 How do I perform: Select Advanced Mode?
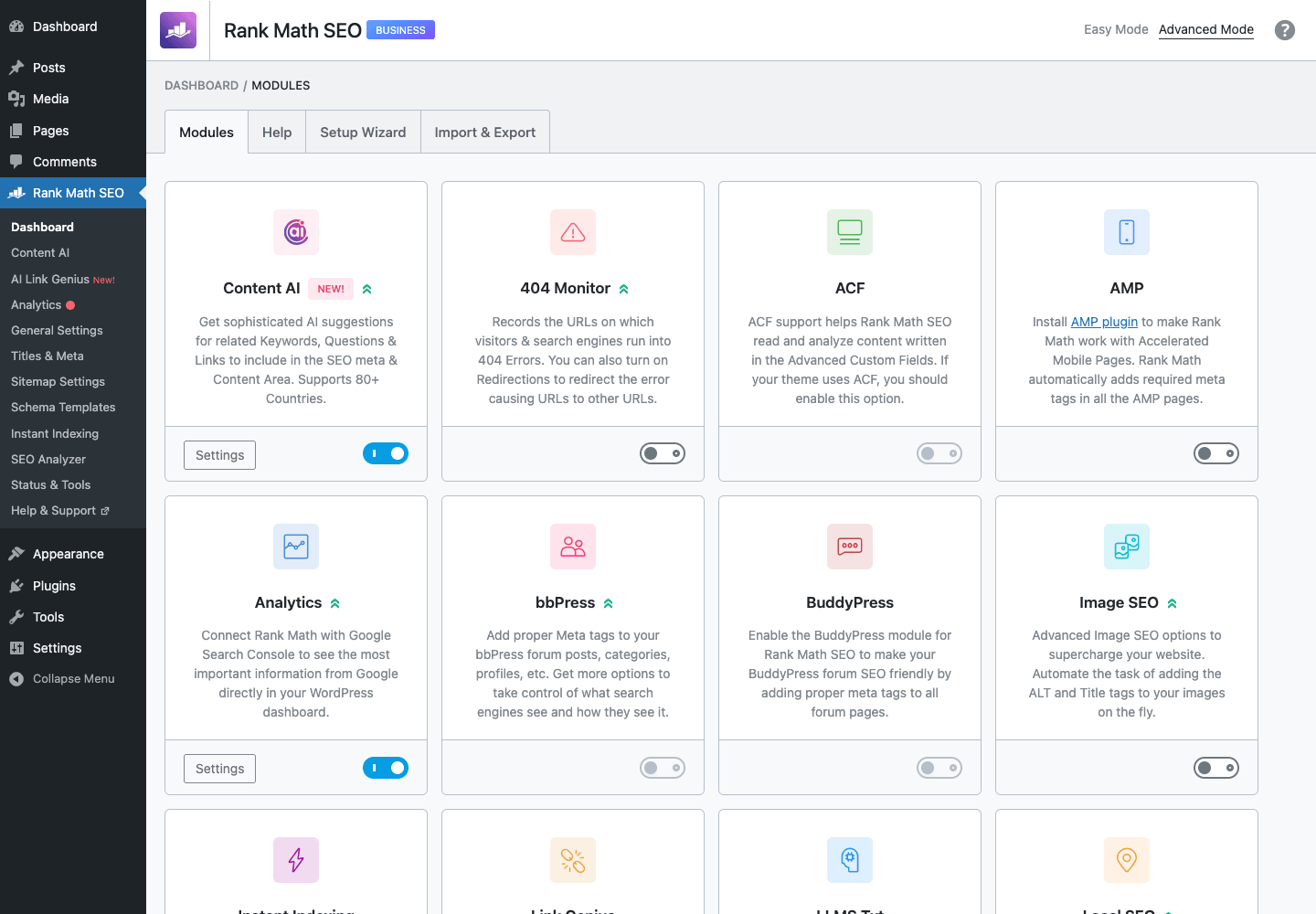1206,29
